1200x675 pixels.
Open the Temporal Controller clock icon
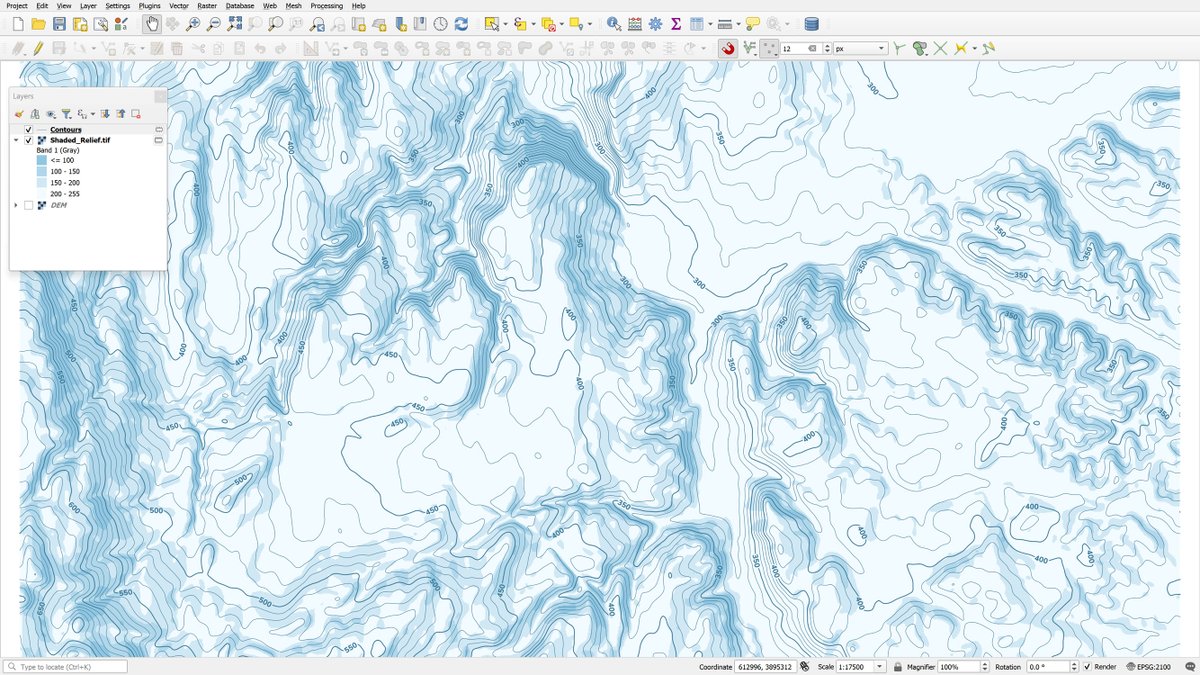440,24
